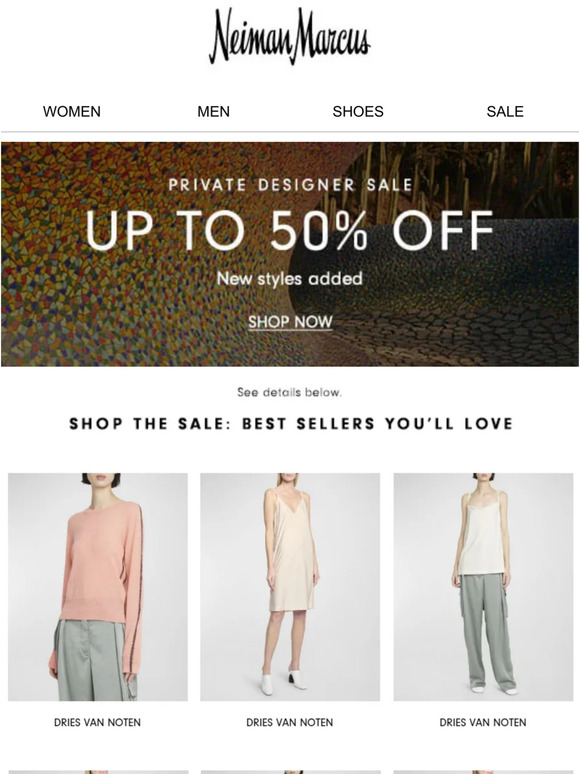This screenshot has height=774, width=580.
Task: Open the MEN navigation link
Action: pyautogui.click(x=213, y=112)
